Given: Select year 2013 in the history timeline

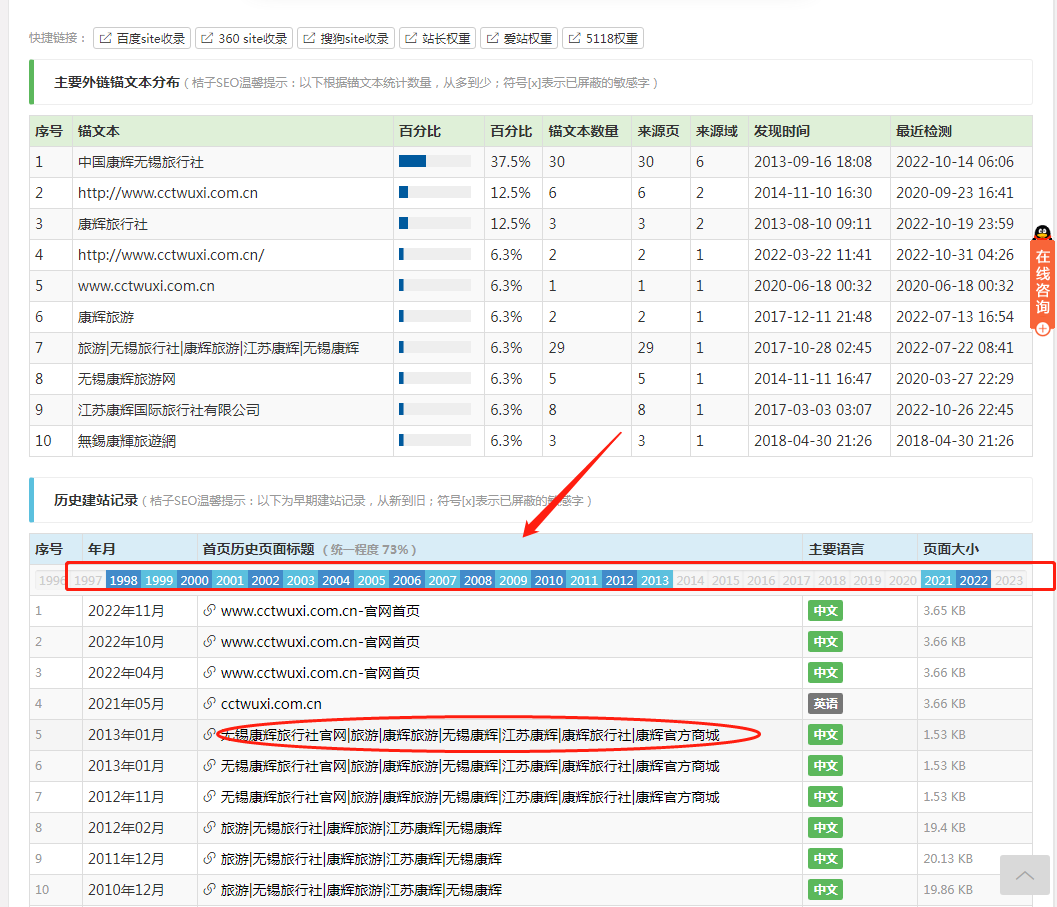Looking at the screenshot, I should [654, 580].
